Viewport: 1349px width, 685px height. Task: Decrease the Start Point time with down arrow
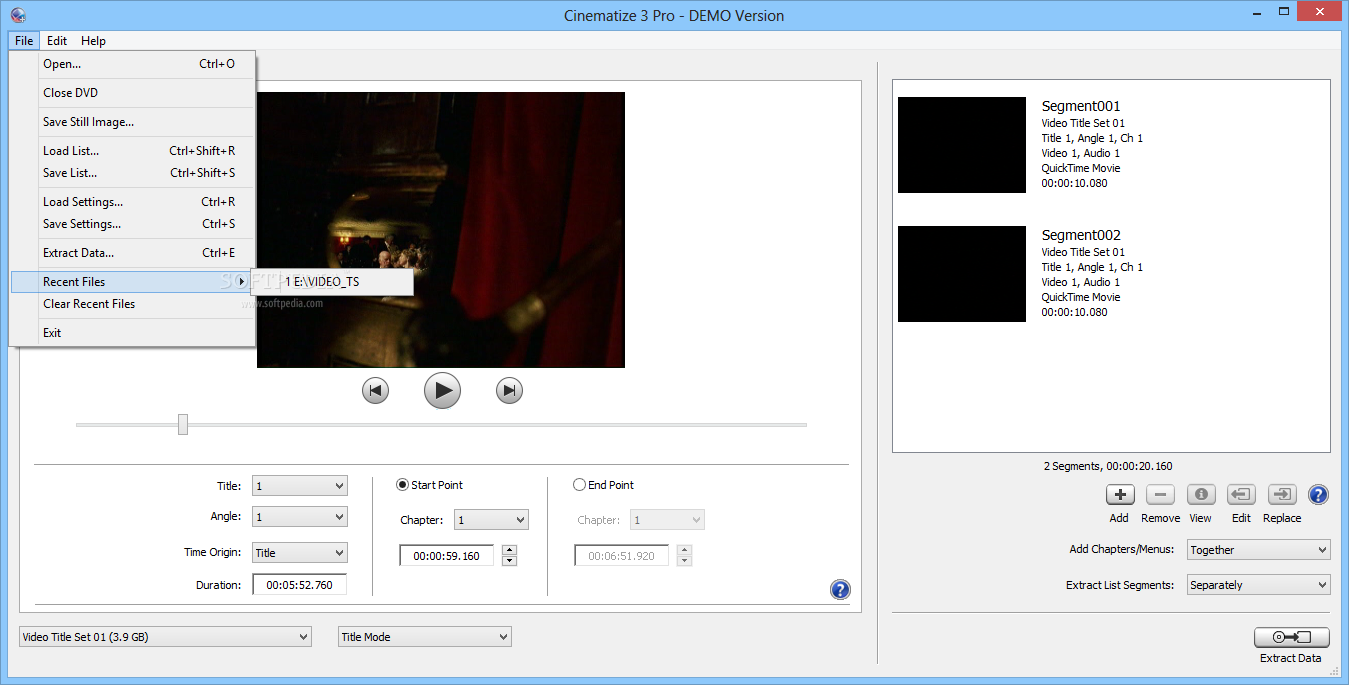coord(509,561)
